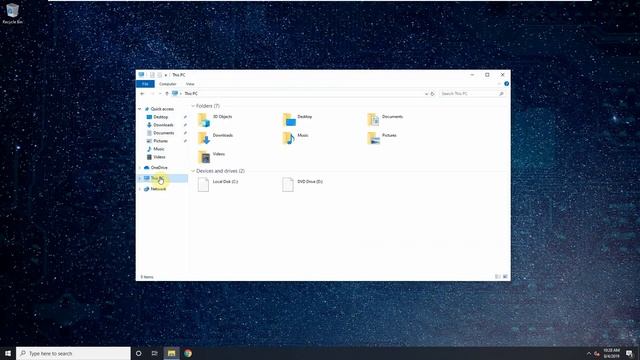Click the New folder quick access toolbar icon
This screenshot has height=360, width=640.
[x=160, y=75]
